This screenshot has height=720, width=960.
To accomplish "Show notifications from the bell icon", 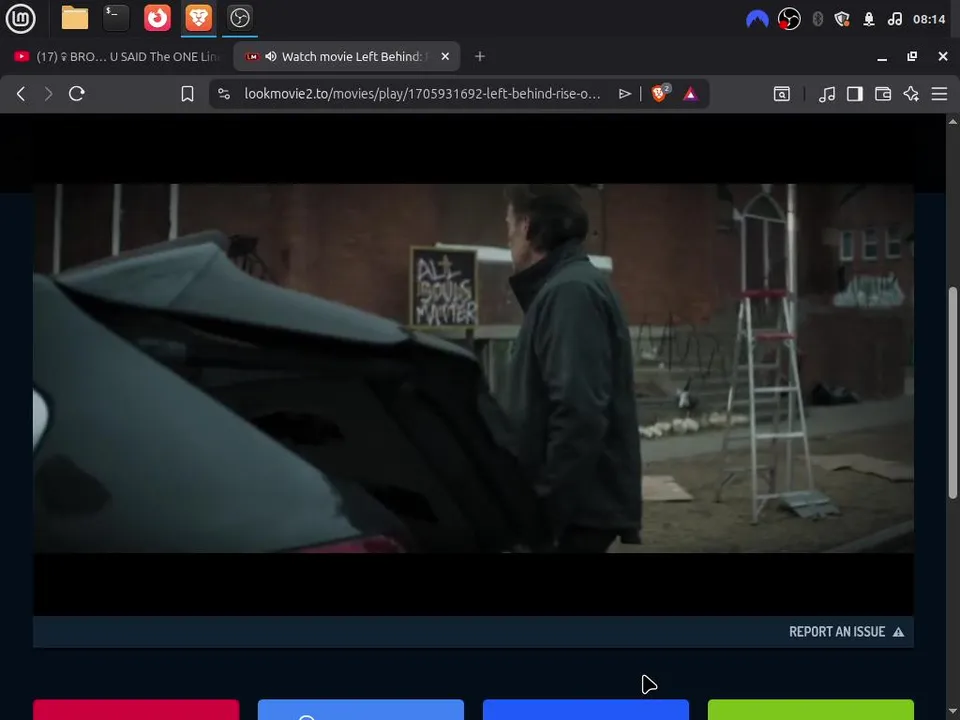I will 869,19.
